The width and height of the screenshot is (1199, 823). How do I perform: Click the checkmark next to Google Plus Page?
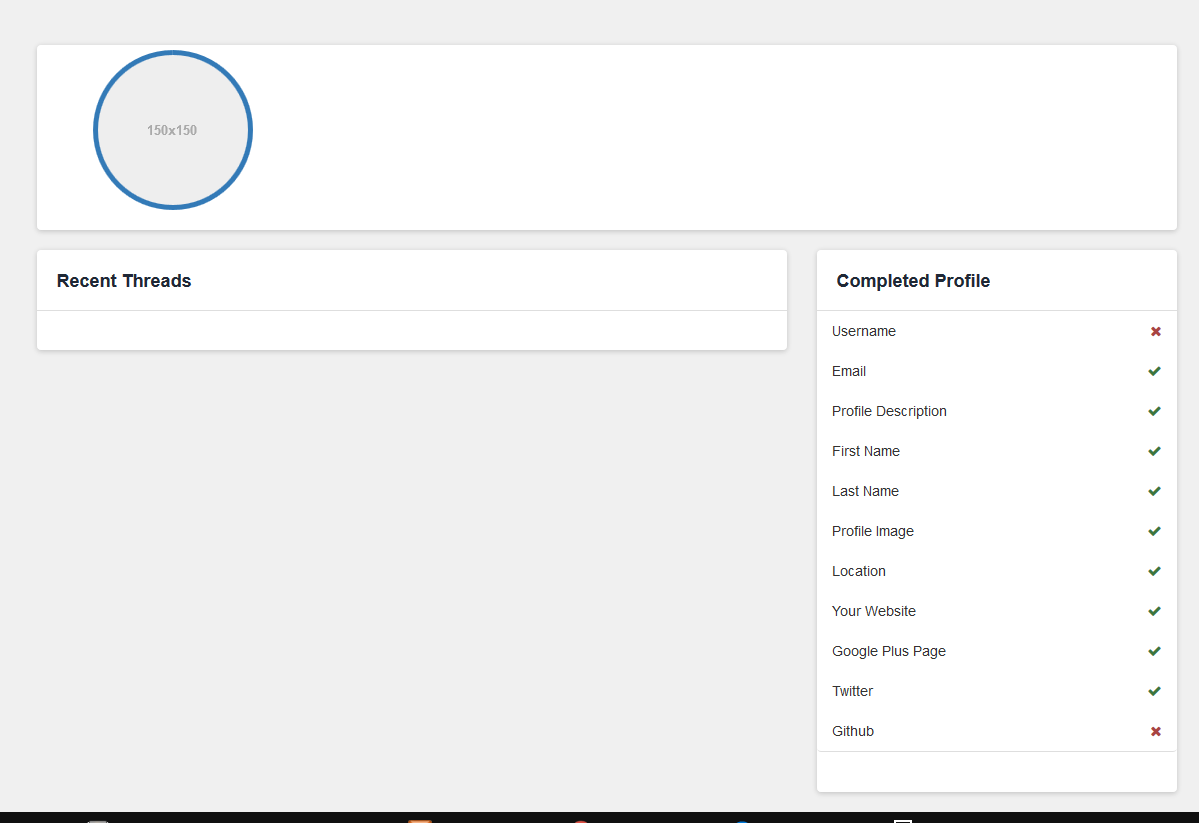tap(1155, 651)
